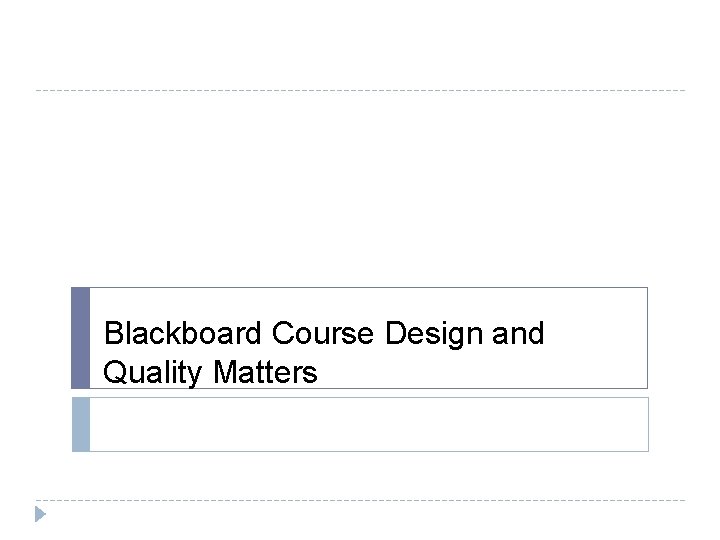720x540 pixels.
Task: Click the first letter "B" of the title
Action: 113,333
